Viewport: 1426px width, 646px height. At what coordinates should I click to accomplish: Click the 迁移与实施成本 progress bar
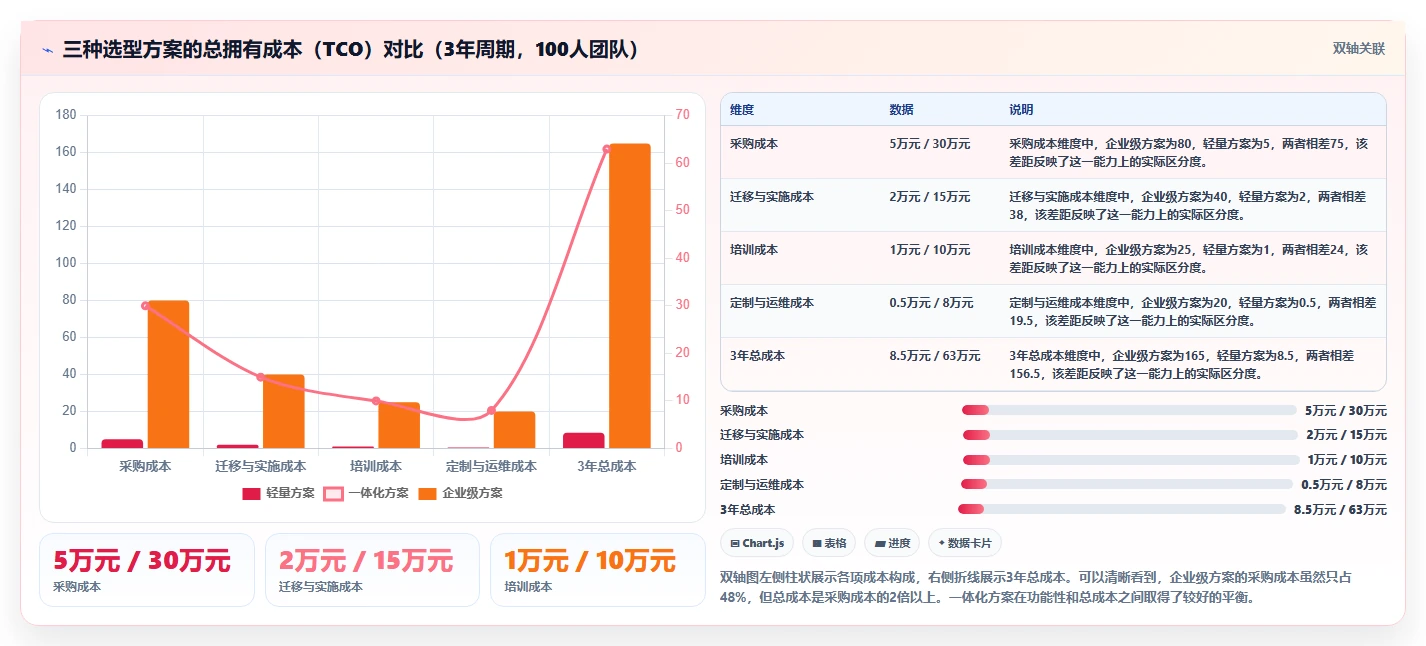[1130, 435]
